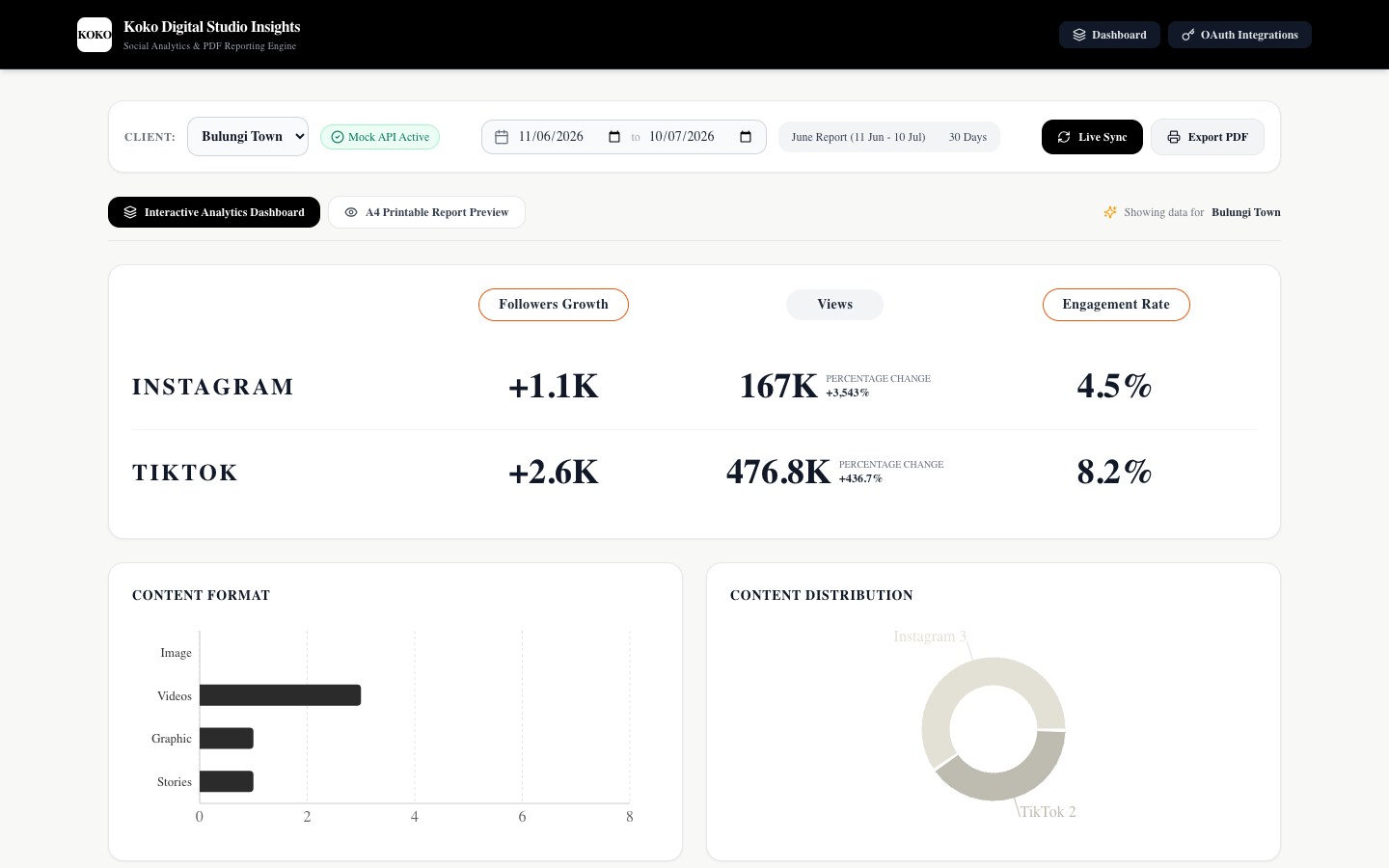Click the INSTAGRAM row label
The height and width of the screenshot is (868, 1389).
(x=213, y=387)
